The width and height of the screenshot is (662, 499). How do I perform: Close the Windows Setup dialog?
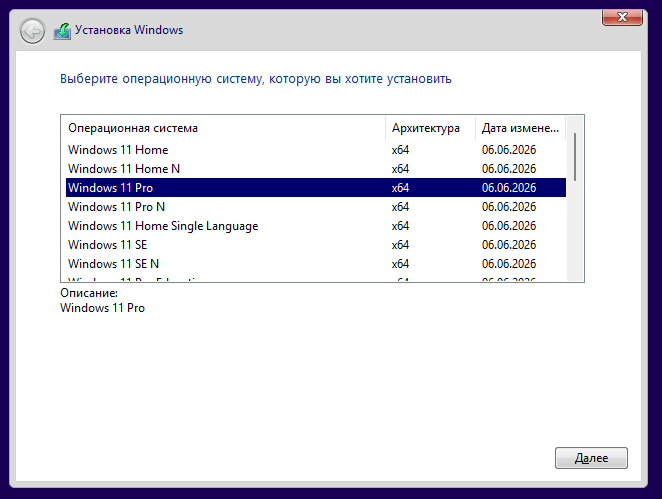pyautogui.click(x=622, y=17)
